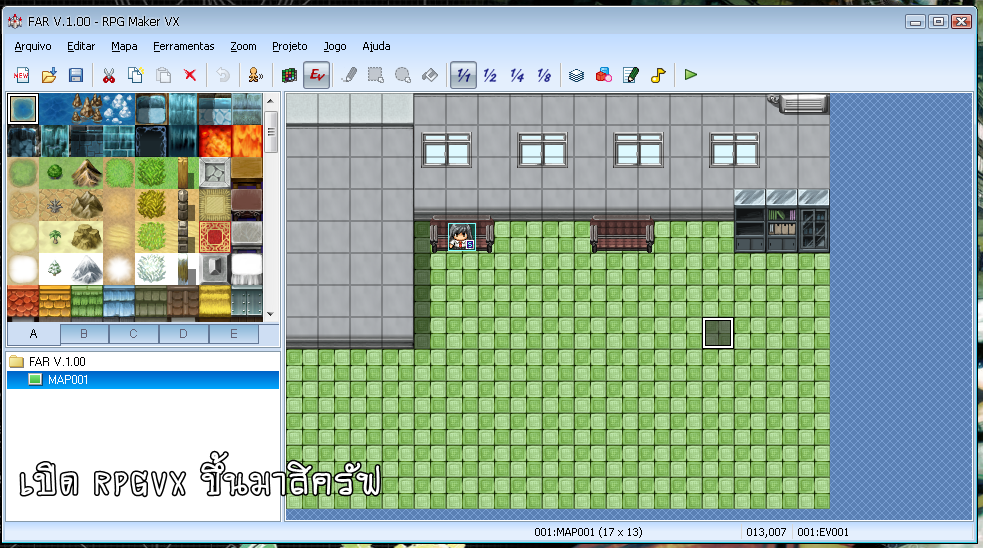Click the Undo arrow icon
Image resolution: width=983 pixels, height=548 pixels.
pyautogui.click(x=223, y=75)
